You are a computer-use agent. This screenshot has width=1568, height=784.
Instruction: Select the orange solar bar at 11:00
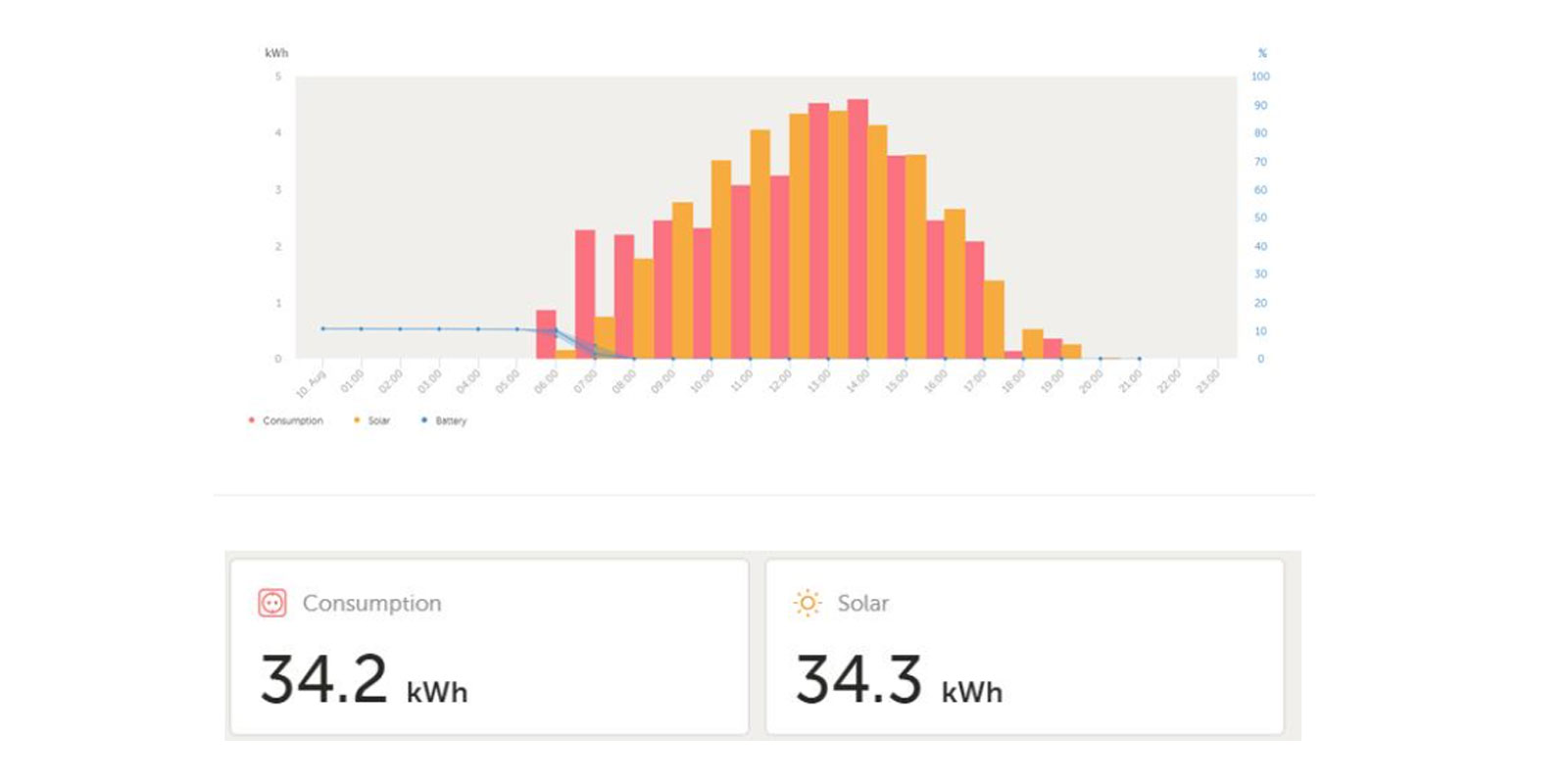pos(759,245)
